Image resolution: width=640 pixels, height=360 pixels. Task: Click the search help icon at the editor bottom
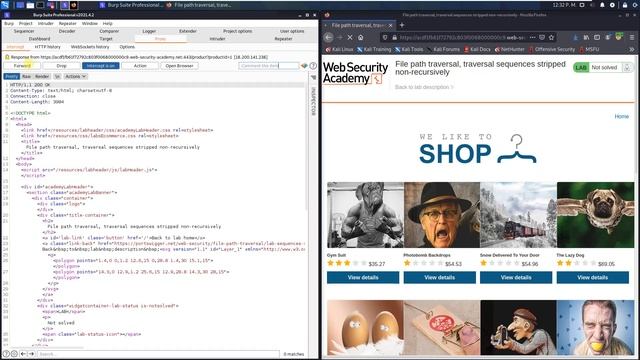coord(6,354)
